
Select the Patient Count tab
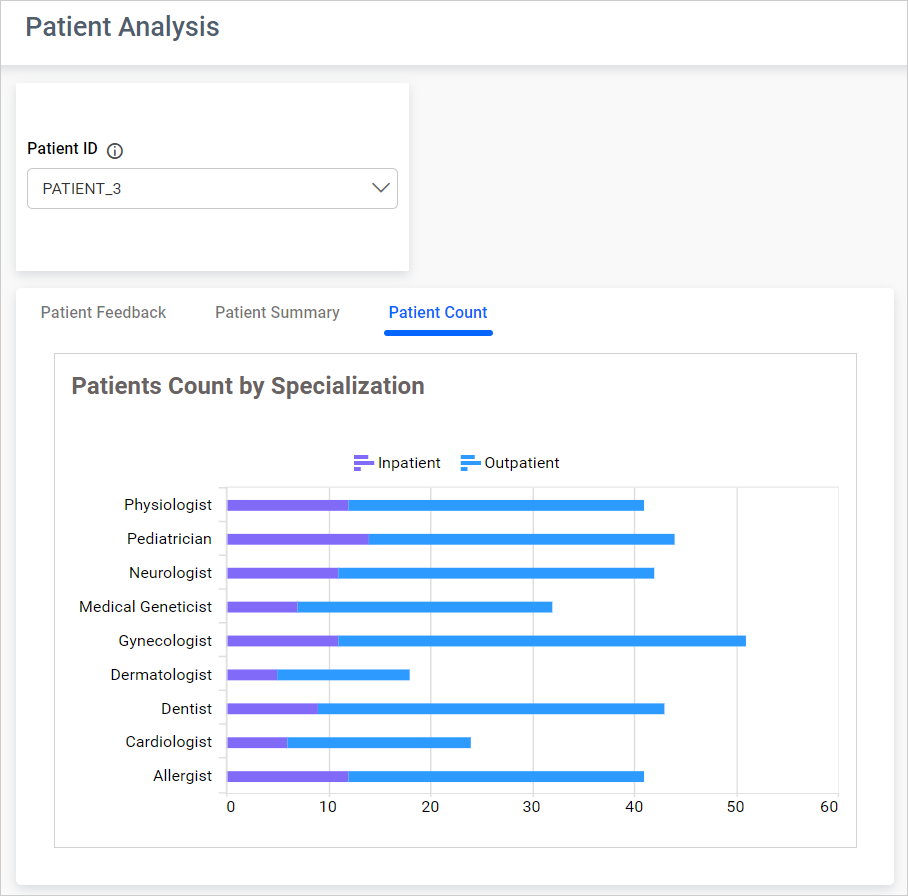(x=438, y=313)
